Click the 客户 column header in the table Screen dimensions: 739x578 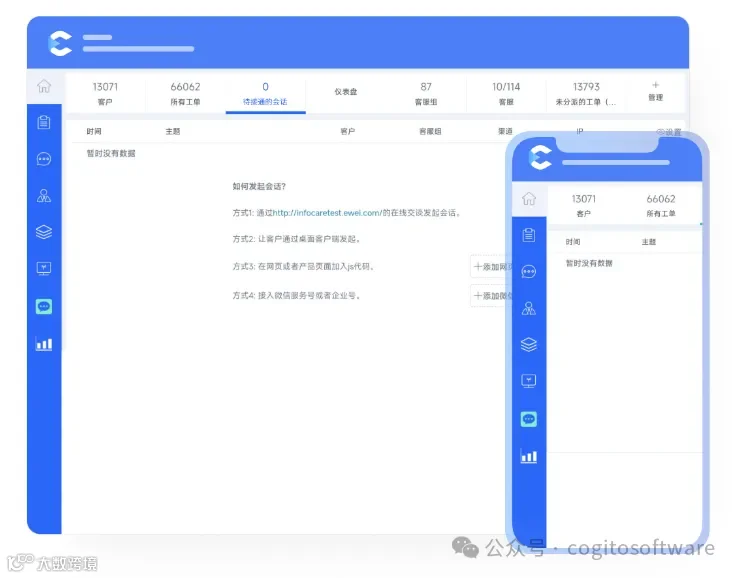(x=348, y=132)
